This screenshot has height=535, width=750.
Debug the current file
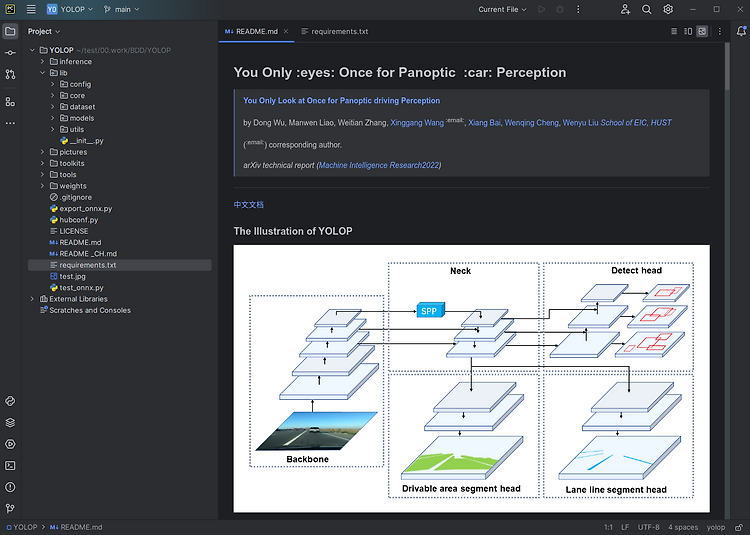[560, 9]
